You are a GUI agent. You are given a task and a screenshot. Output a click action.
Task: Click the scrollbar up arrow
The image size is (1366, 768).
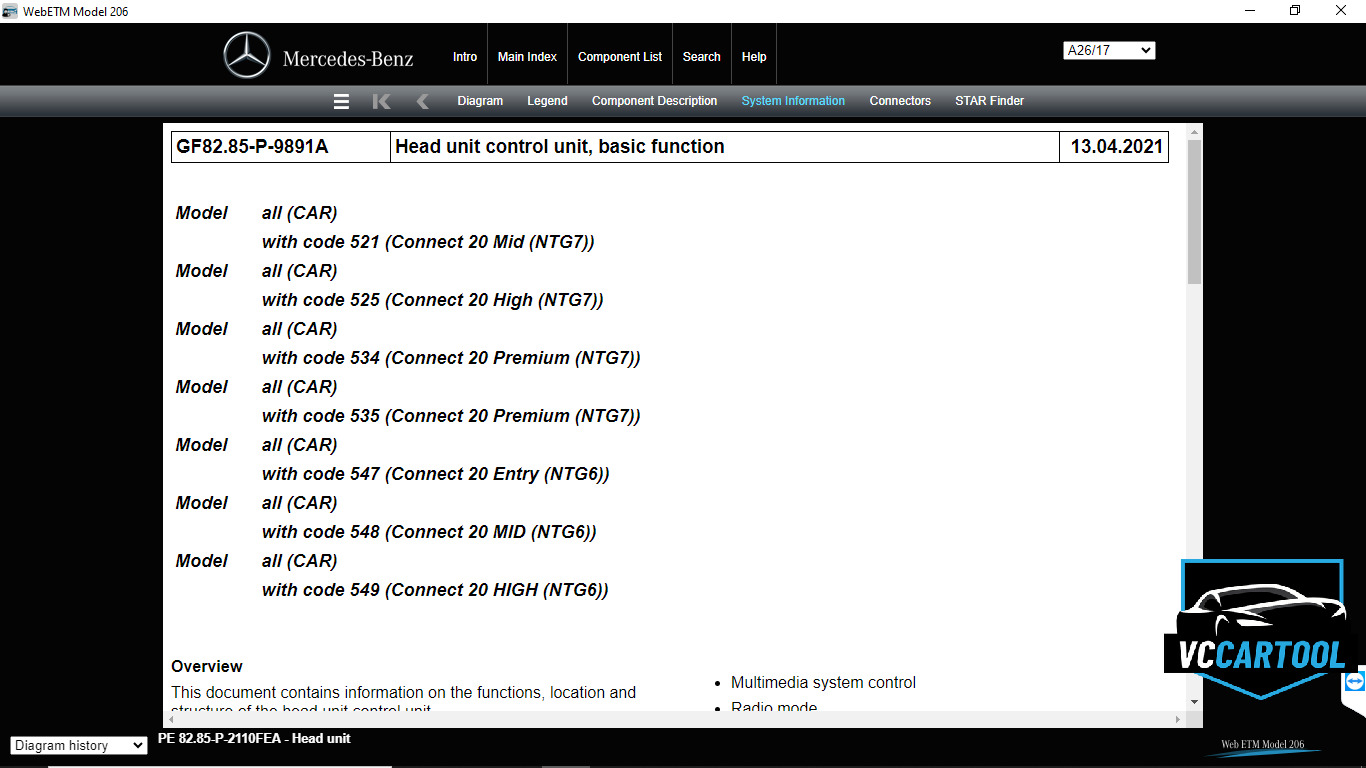(x=1193, y=130)
